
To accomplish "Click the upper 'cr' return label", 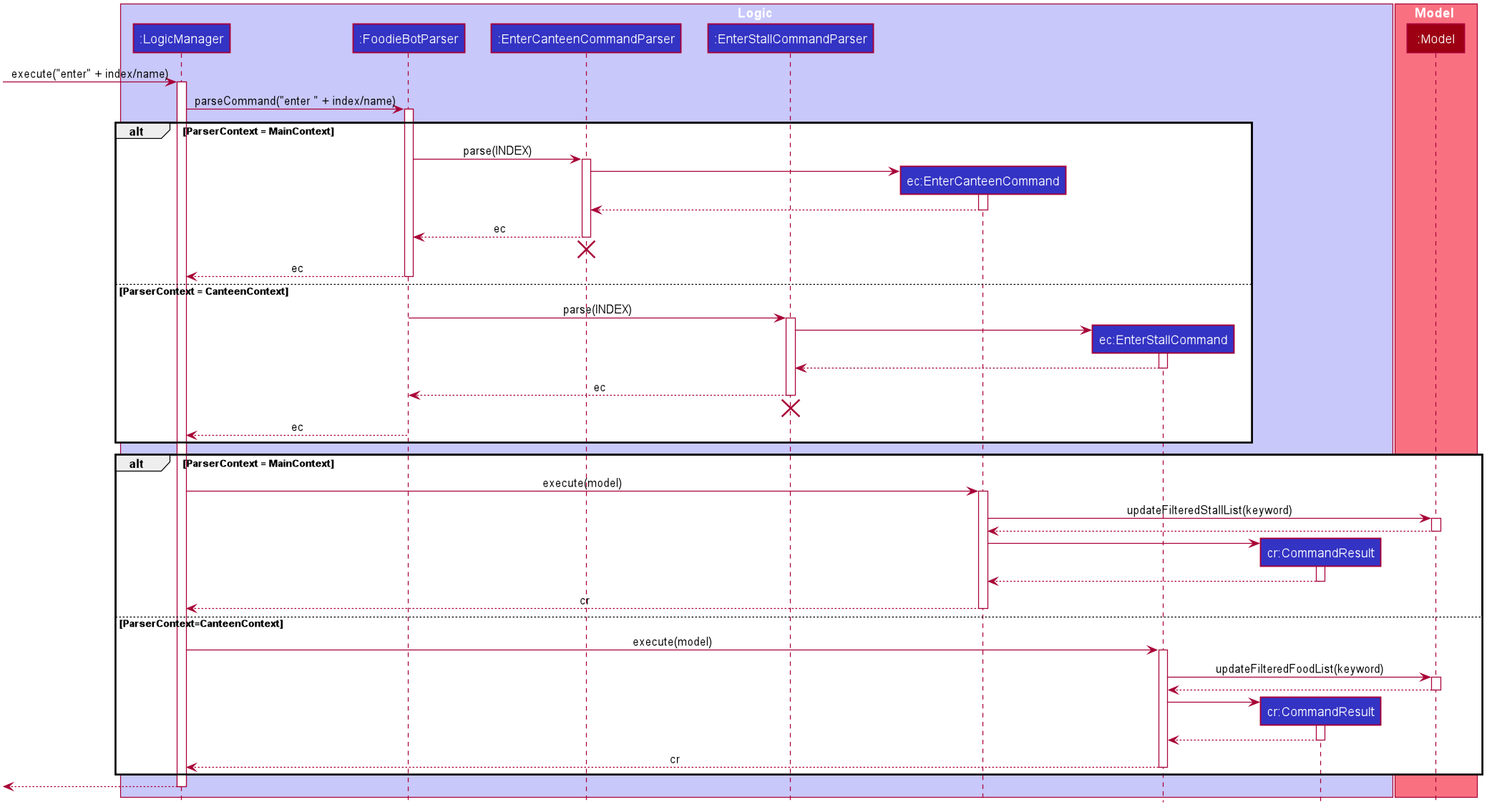I will click(x=585, y=601).
